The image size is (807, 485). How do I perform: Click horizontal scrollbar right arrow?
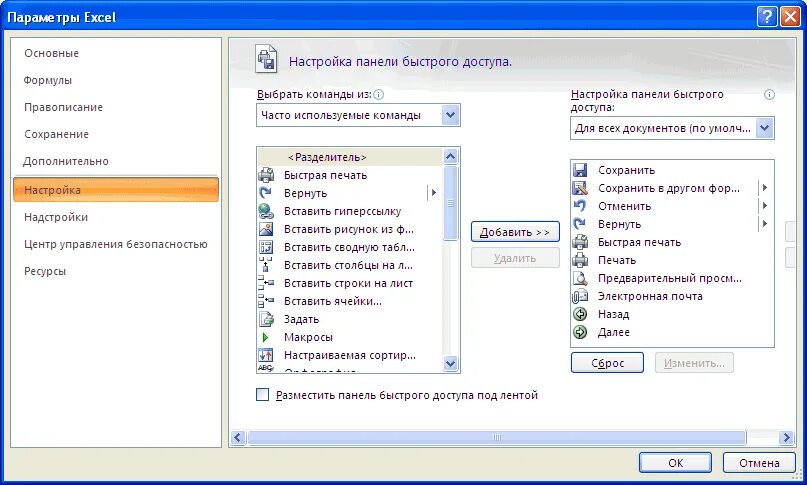[x=786, y=438]
